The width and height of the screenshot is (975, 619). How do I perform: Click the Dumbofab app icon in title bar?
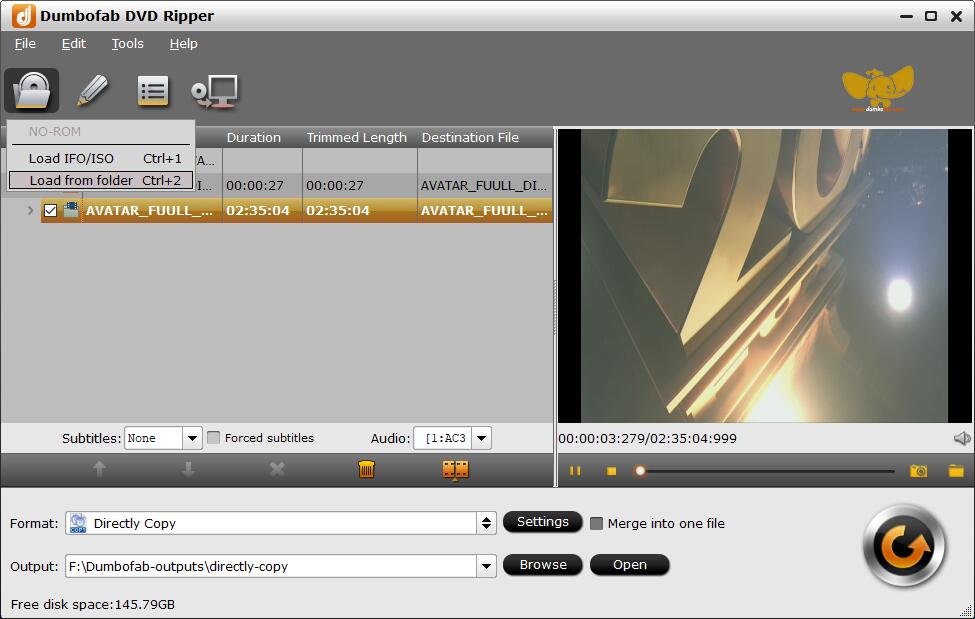tap(24, 16)
